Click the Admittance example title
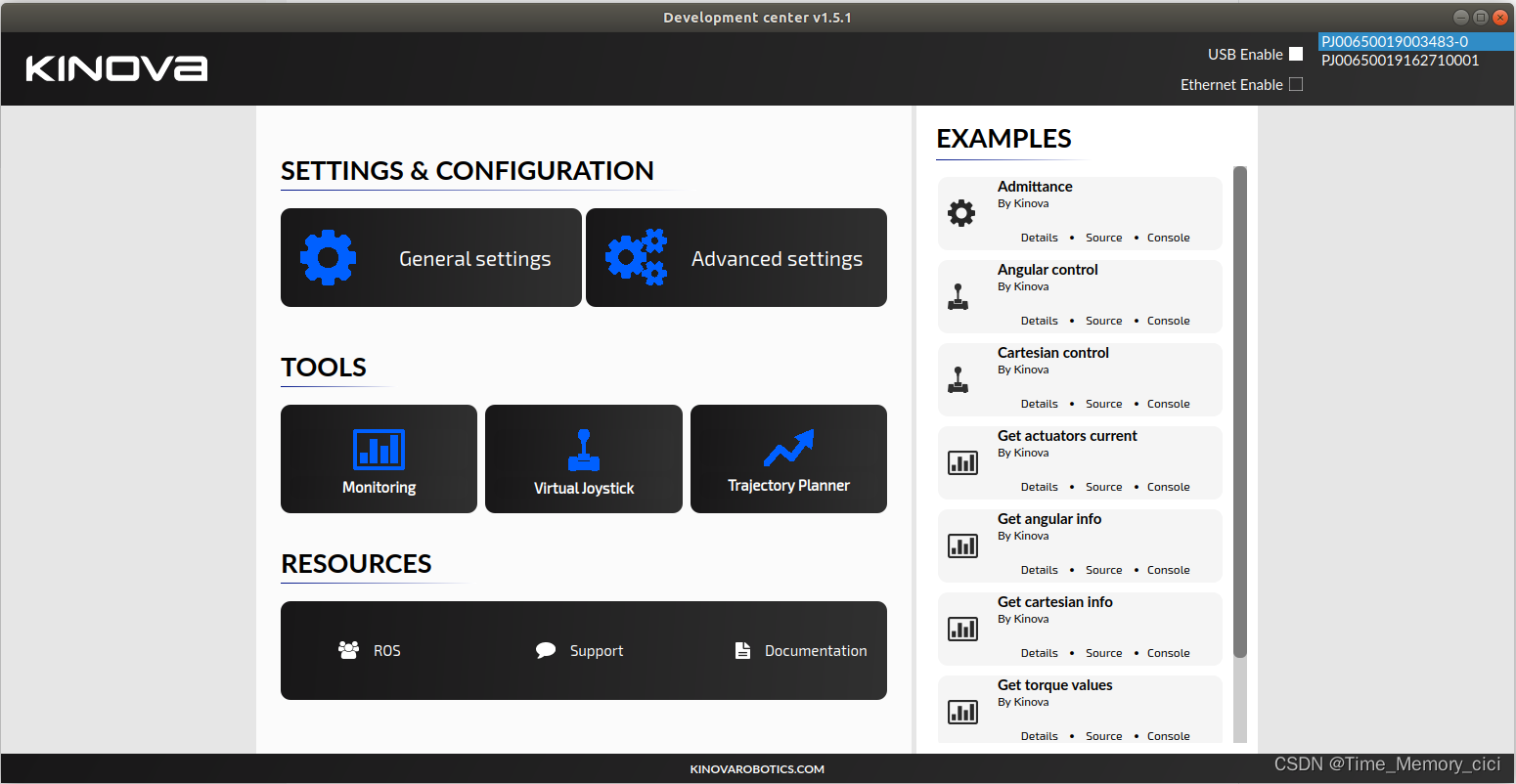1516x784 pixels. point(1035,187)
